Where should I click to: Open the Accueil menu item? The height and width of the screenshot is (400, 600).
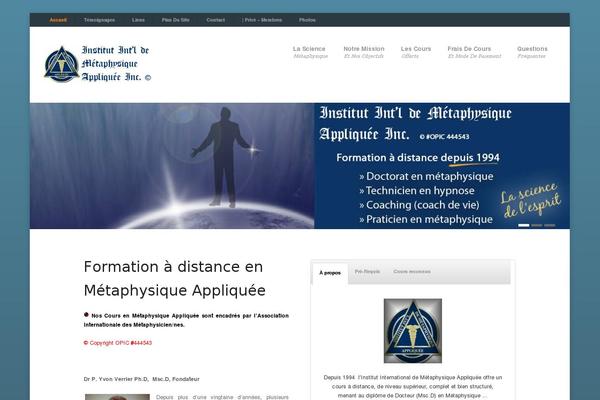(58, 20)
